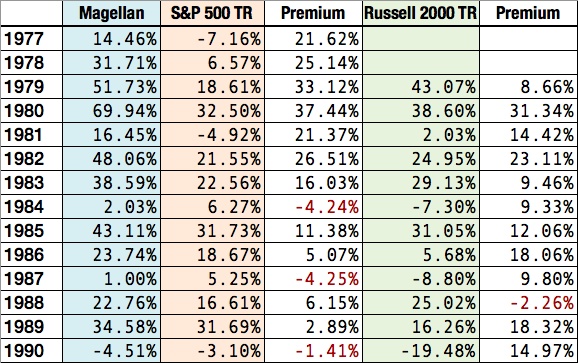The height and width of the screenshot is (363, 578).
Task: Click the Russell 2000 1990 cell showing -19.48%
Action: pos(421,351)
